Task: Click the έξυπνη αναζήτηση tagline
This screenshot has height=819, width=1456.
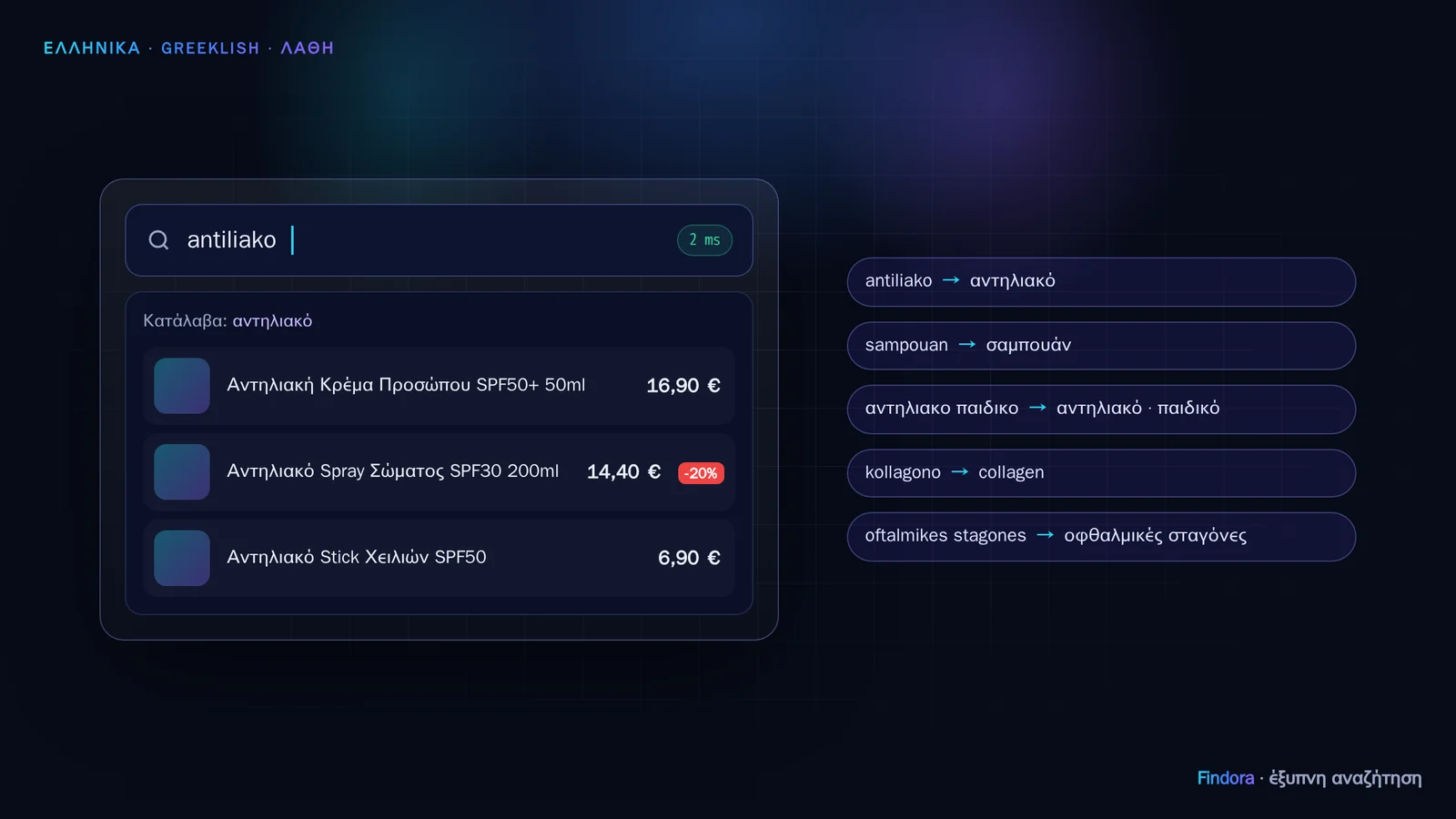Action: point(1345,779)
